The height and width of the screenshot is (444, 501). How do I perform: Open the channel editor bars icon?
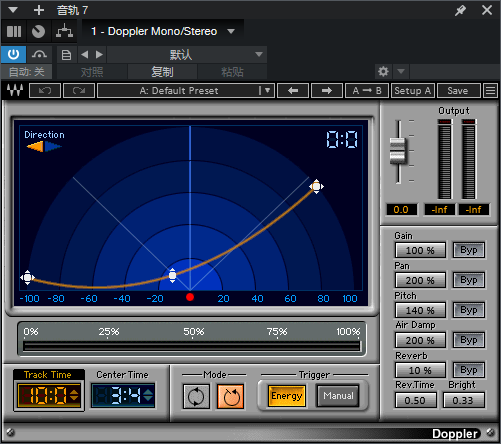14,32
